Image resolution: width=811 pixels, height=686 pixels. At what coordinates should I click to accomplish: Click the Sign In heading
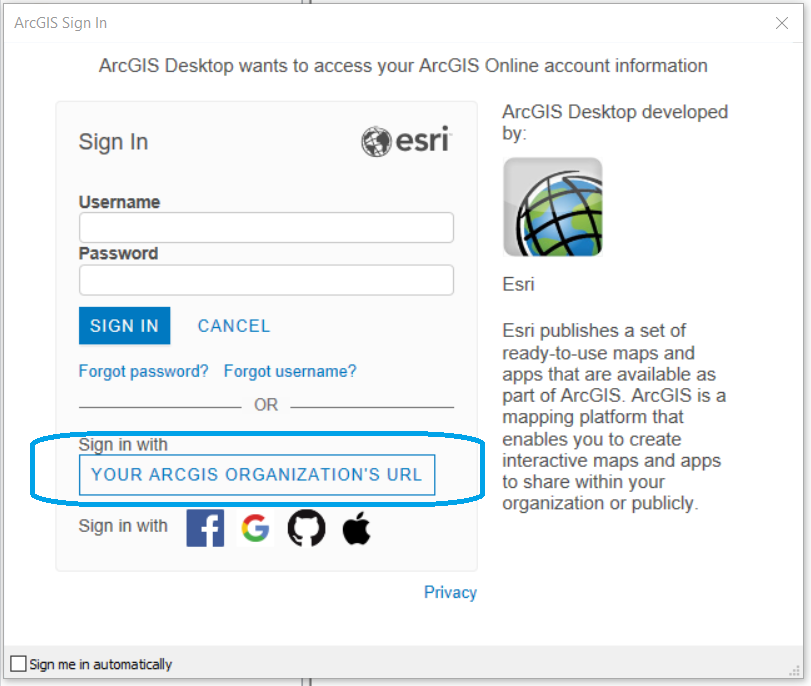coord(113,142)
